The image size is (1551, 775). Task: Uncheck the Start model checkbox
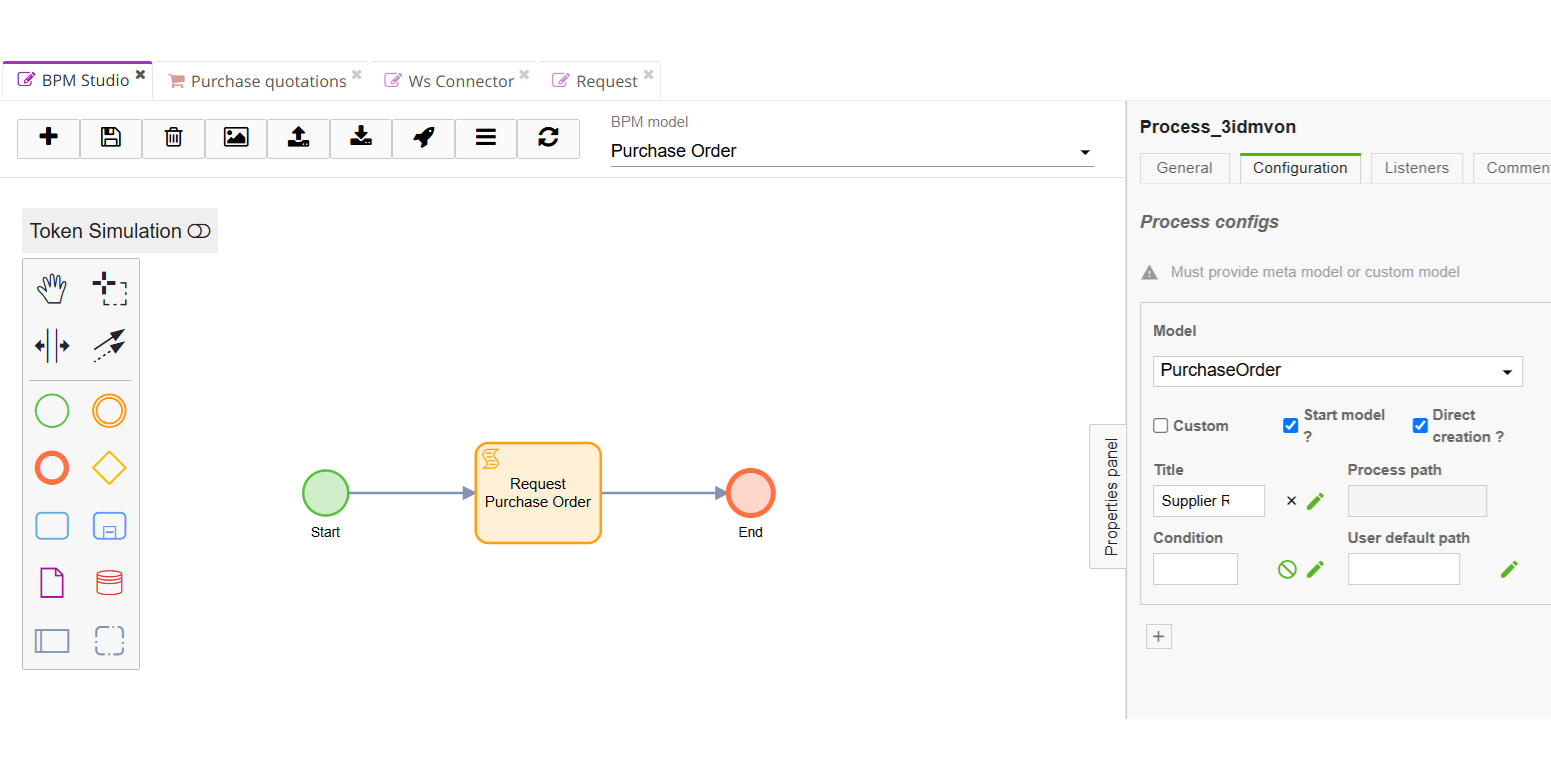click(x=1290, y=426)
